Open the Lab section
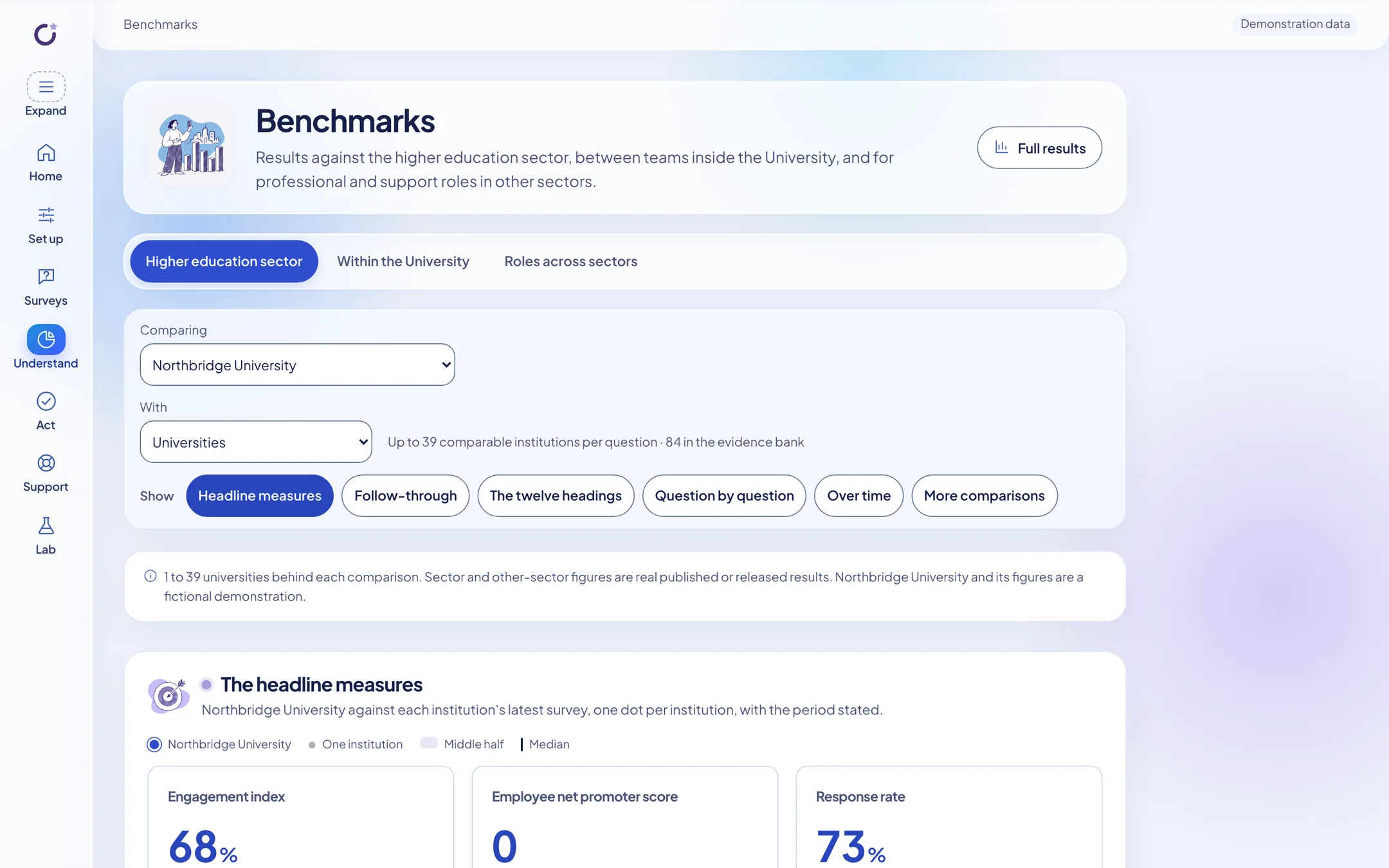This screenshot has height=868, width=1389. click(x=46, y=536)
